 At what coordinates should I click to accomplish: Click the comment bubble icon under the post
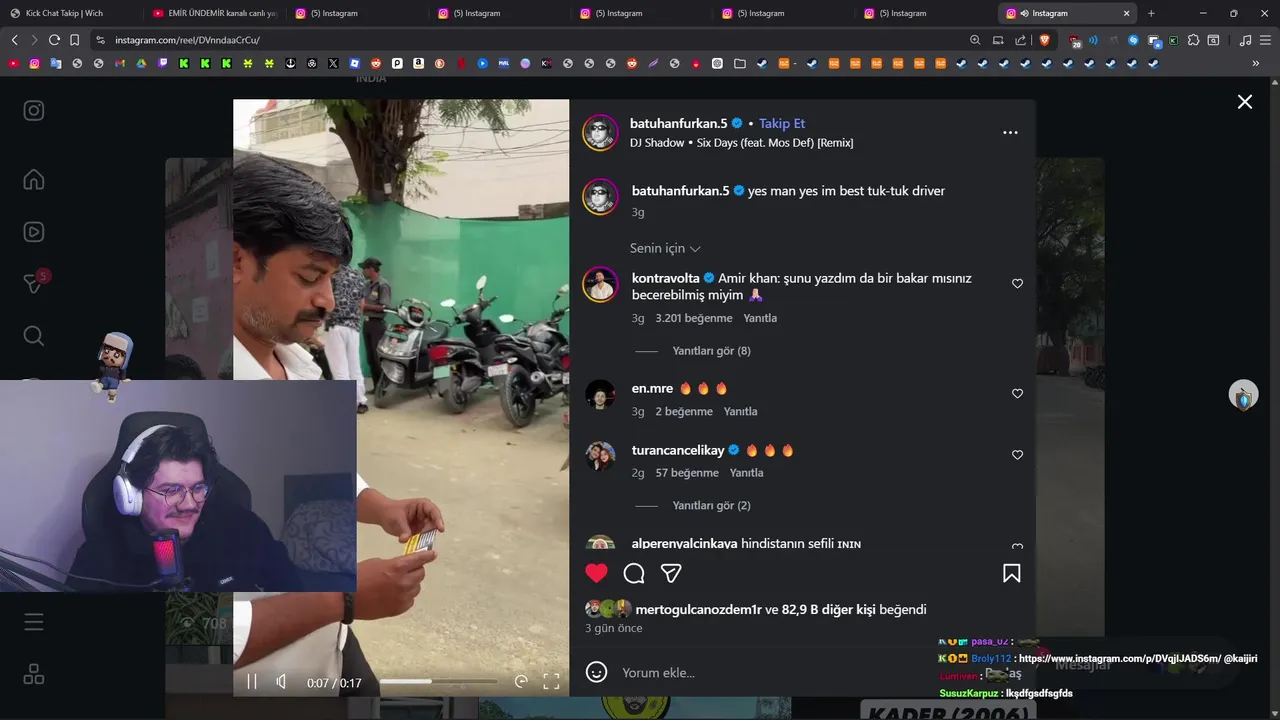(x=634, y=573)
